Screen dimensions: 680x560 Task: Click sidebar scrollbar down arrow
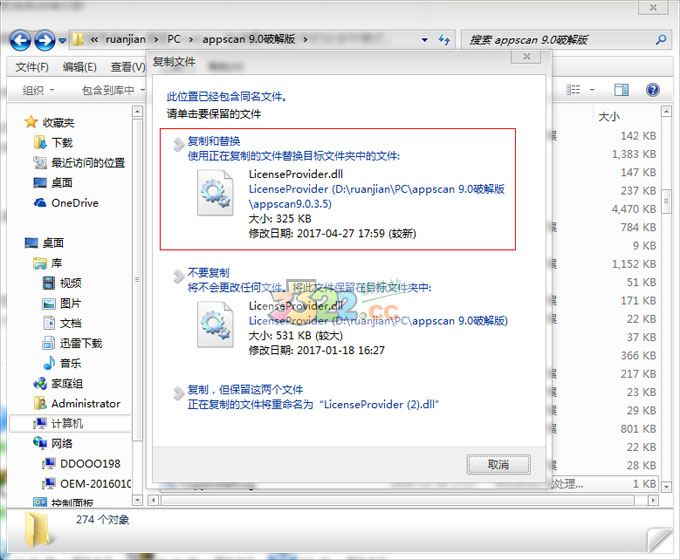(x=137, y=500)
